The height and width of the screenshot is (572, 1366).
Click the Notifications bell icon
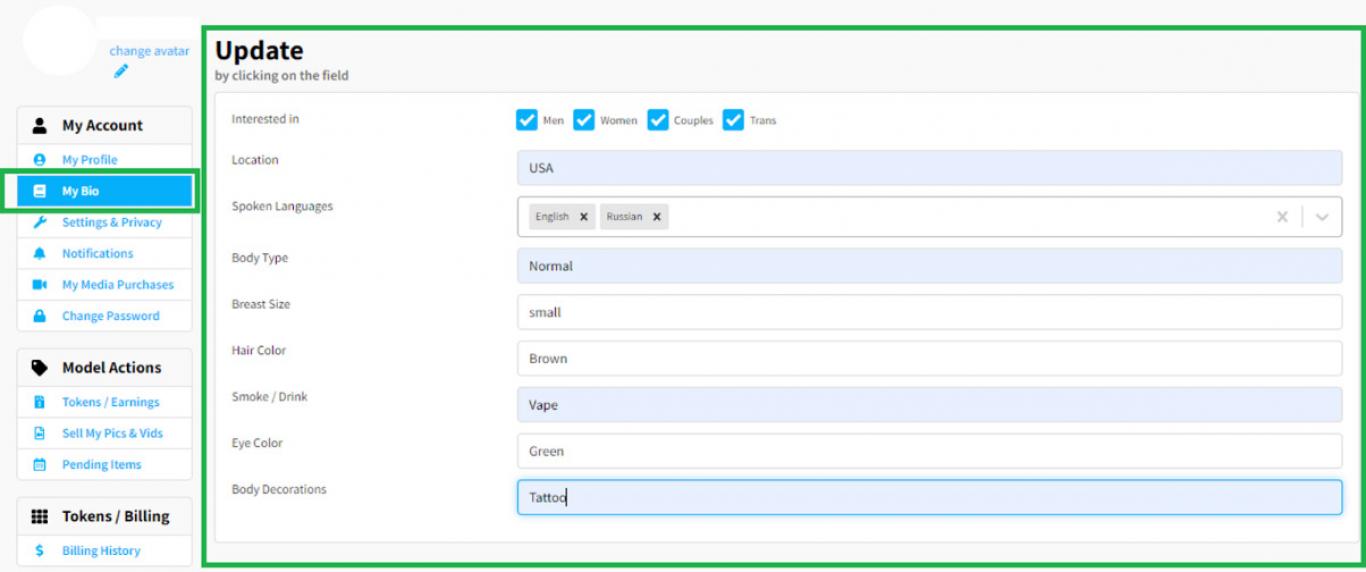[x=40, y=254]
